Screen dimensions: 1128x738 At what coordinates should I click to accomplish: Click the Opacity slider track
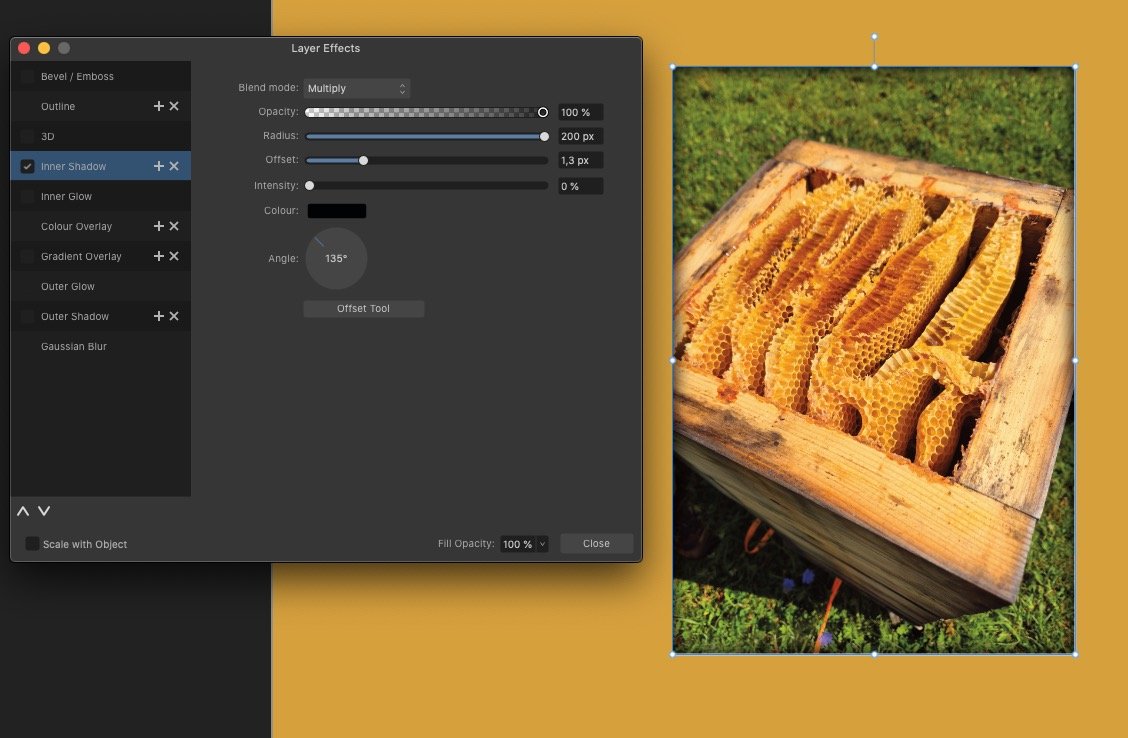click(427, 112)
